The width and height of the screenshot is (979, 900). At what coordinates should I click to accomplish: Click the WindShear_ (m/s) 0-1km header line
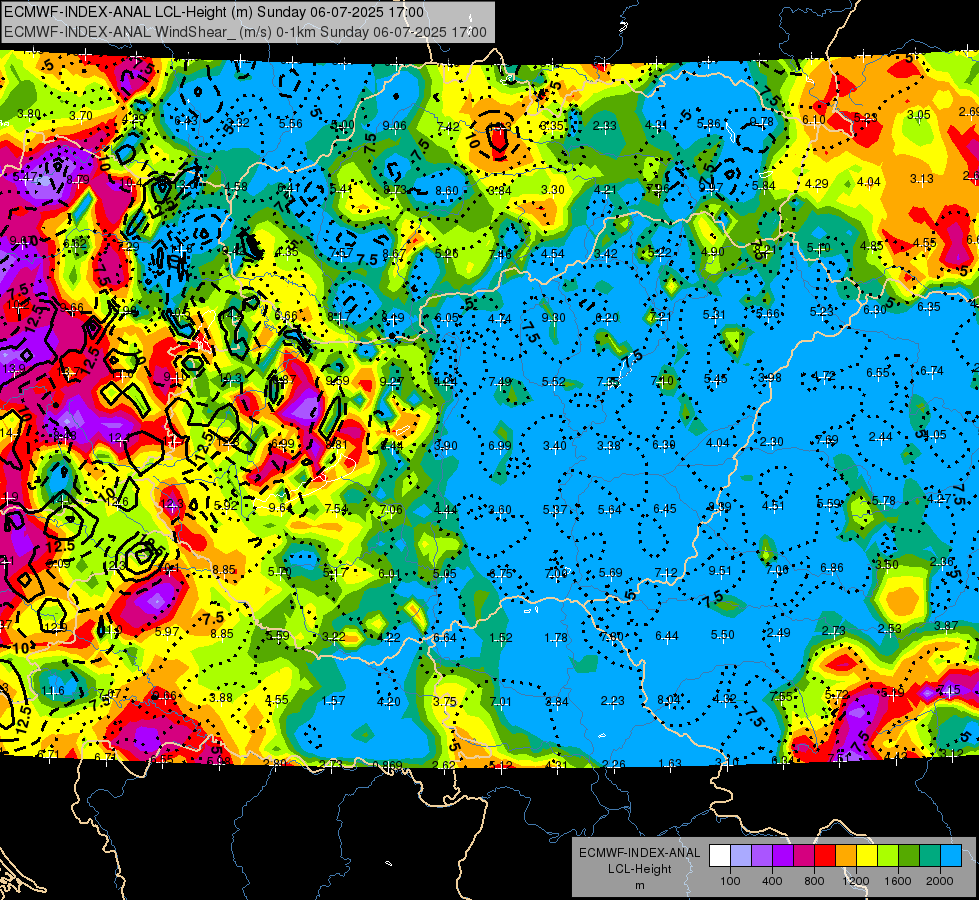[x=245, y=32]
